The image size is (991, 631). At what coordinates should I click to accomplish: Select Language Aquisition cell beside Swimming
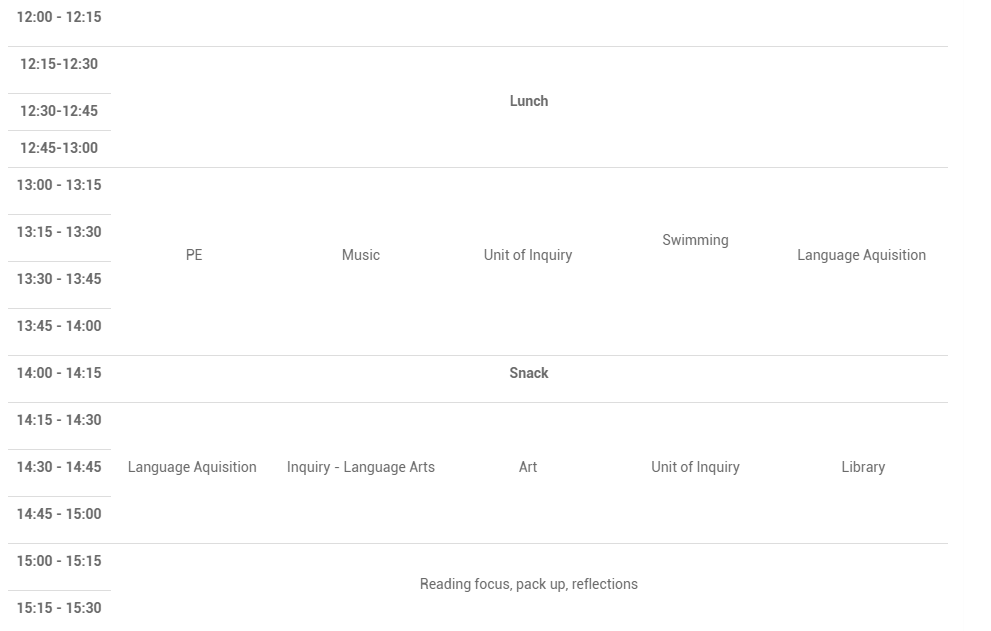tap(861, 255)
